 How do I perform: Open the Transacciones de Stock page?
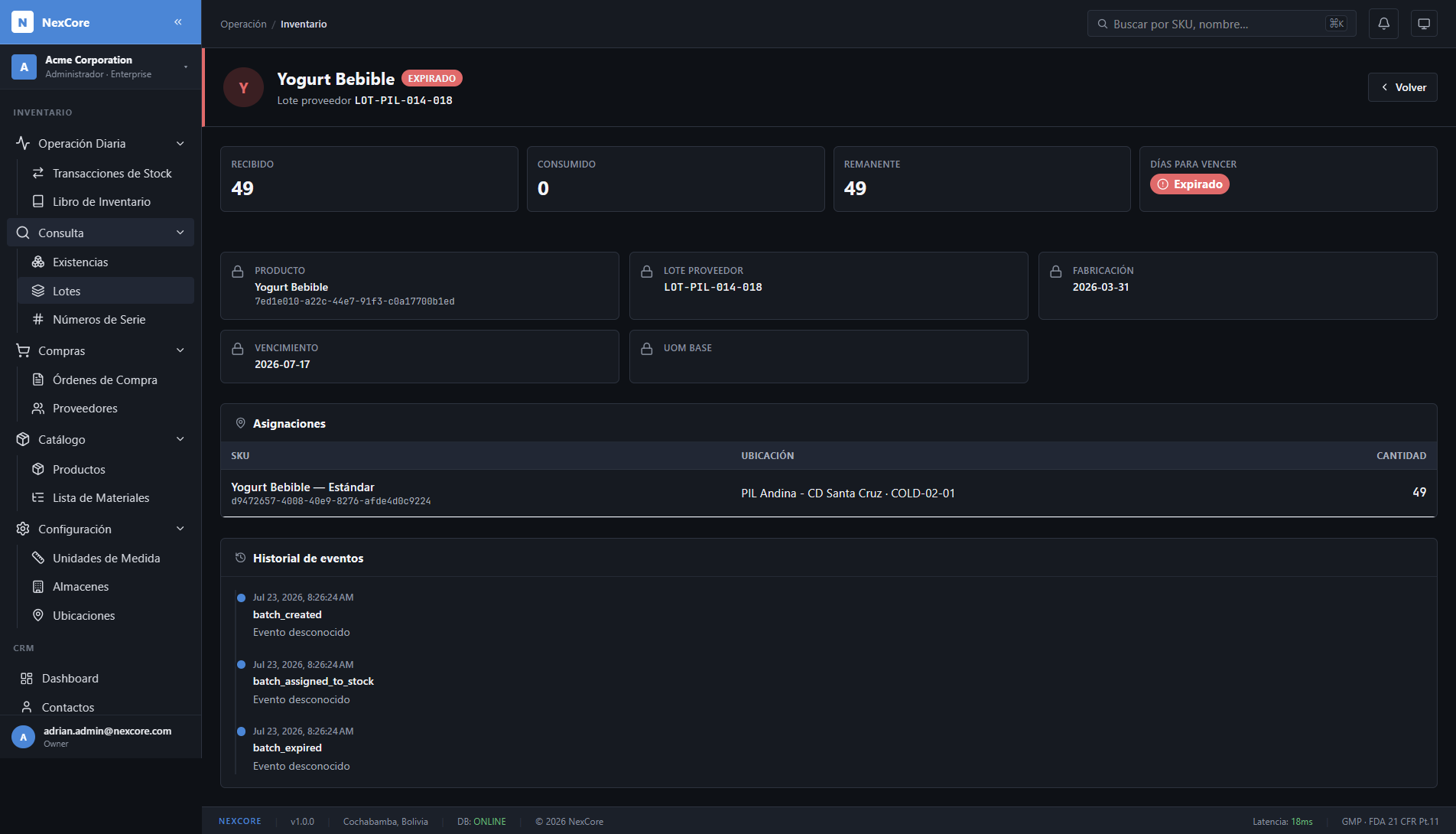pos(106,174)
